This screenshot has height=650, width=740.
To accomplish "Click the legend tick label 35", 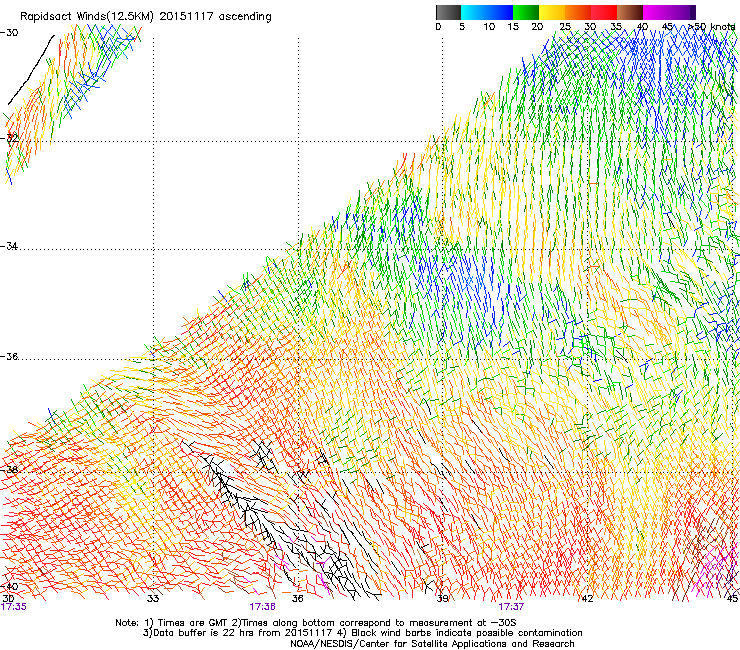I will [616, 27].
